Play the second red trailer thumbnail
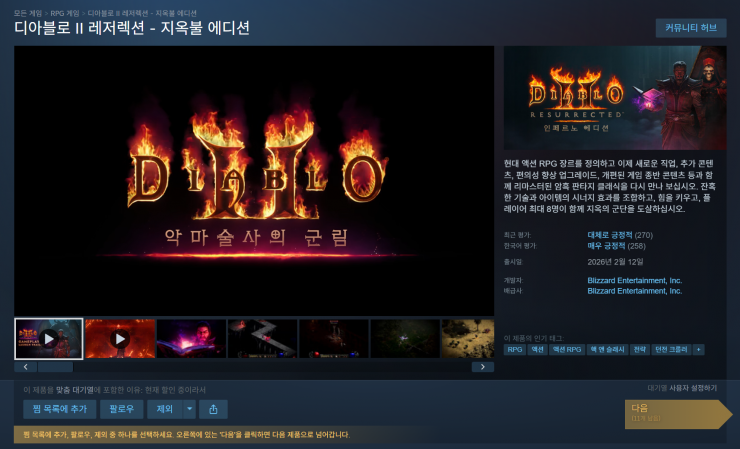 point(120,339)
